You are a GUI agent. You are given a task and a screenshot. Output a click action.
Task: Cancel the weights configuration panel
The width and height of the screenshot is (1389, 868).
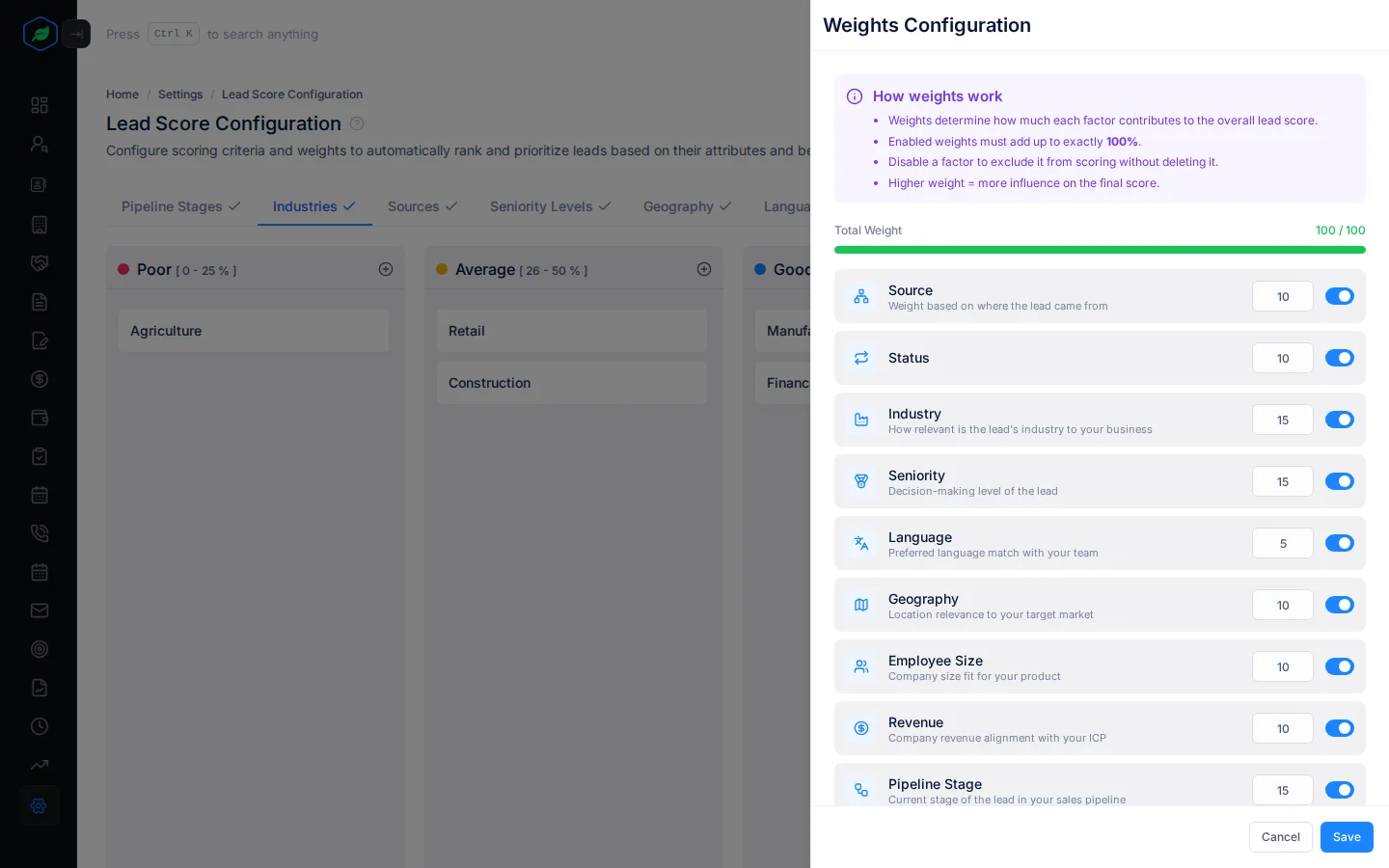pos(1281,837)
